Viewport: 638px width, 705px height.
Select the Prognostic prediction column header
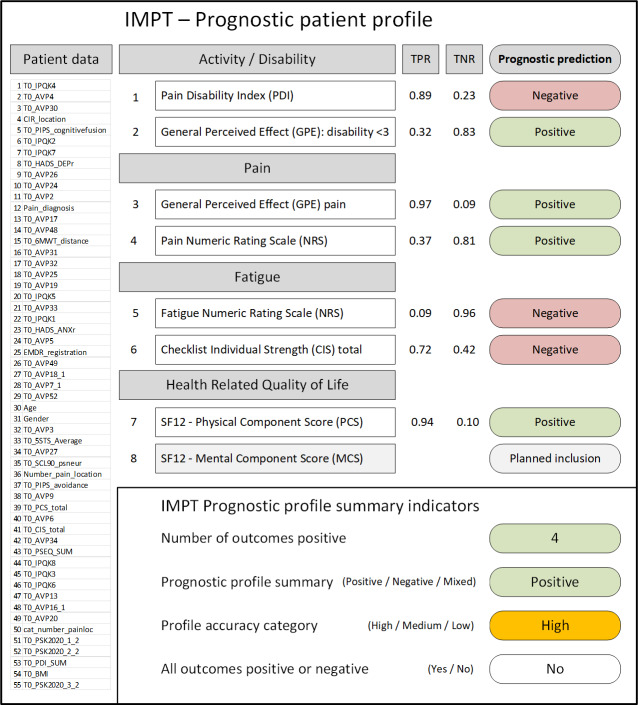click(555, 59)
